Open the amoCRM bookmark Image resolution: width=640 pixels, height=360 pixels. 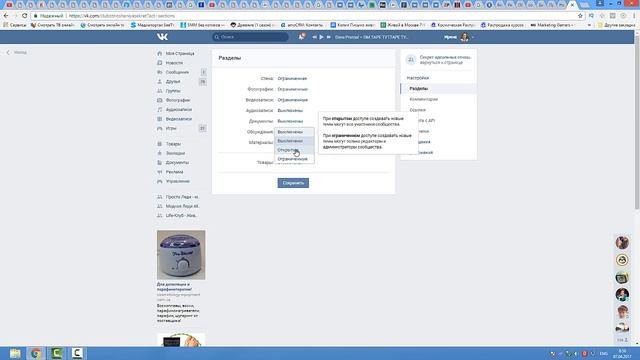click(x=302, y=25)
